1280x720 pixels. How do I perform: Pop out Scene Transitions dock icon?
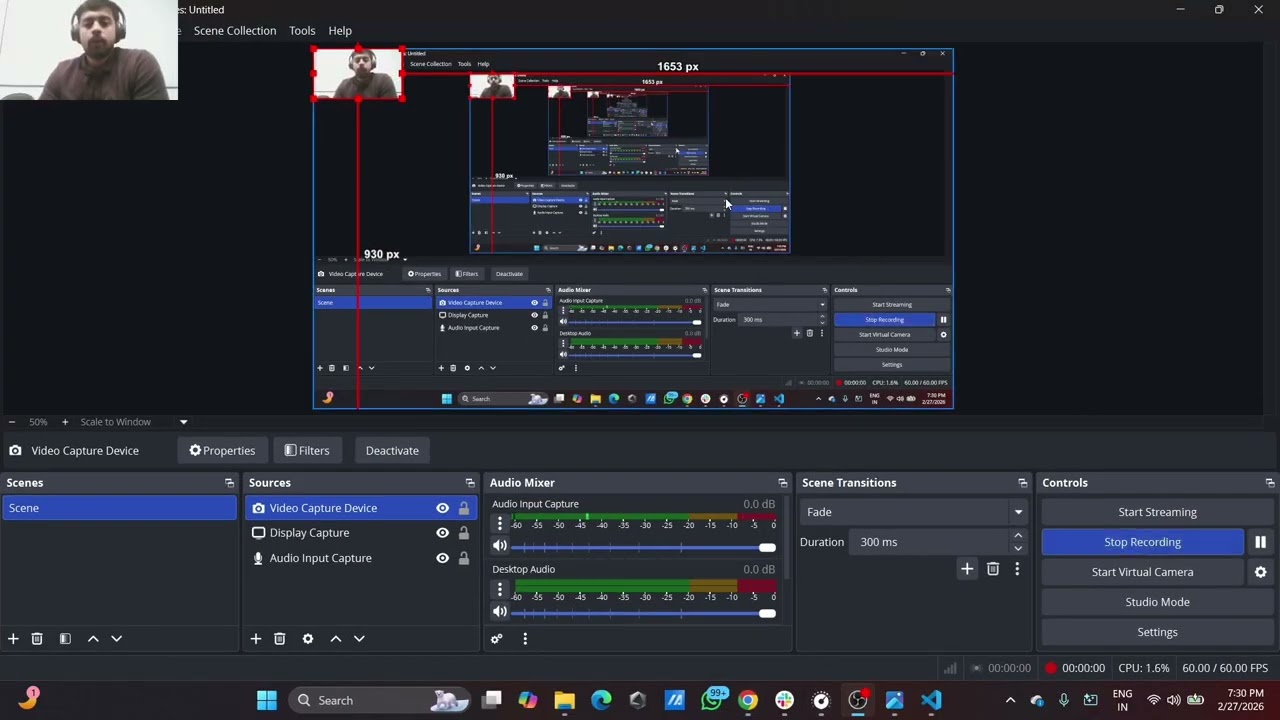point(1022,483)
